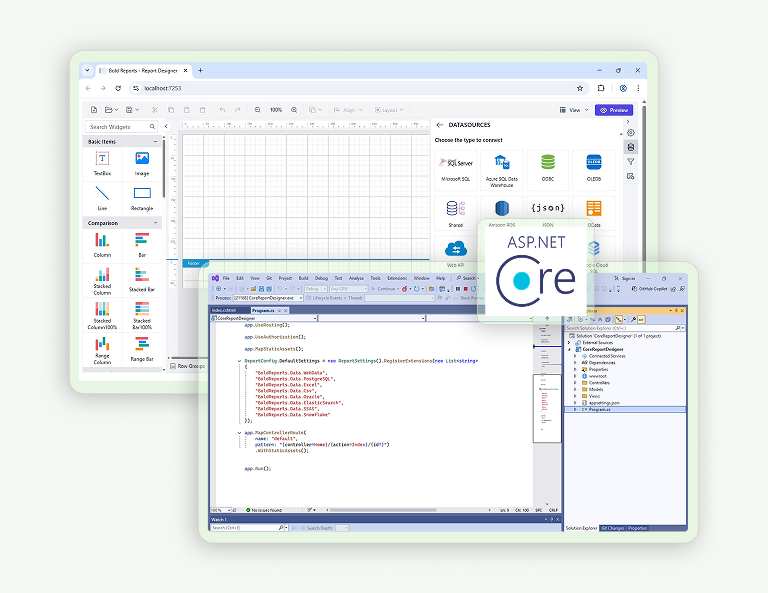Click the Preview button
Screen dimensions: 768x593
614,110
